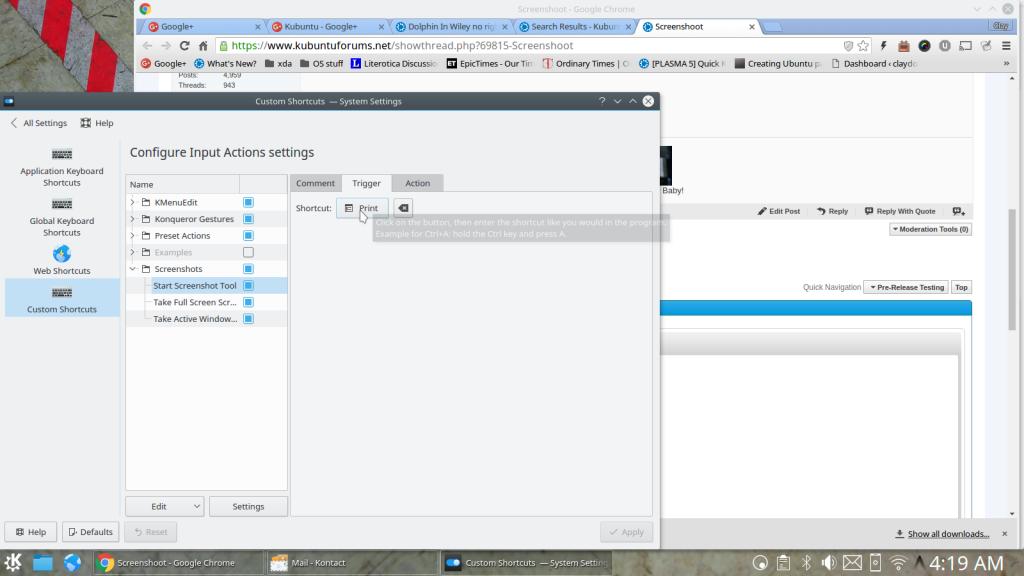This screenshot has height=576, width=1024.
Task: Click the Defaults button
Action: pyautogui.click(x=91, y=532)
